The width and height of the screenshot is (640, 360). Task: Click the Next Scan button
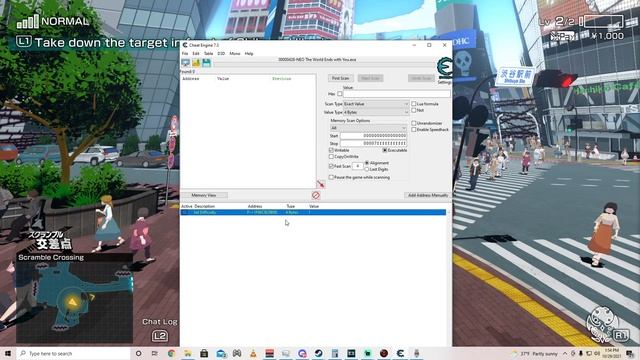370,78
